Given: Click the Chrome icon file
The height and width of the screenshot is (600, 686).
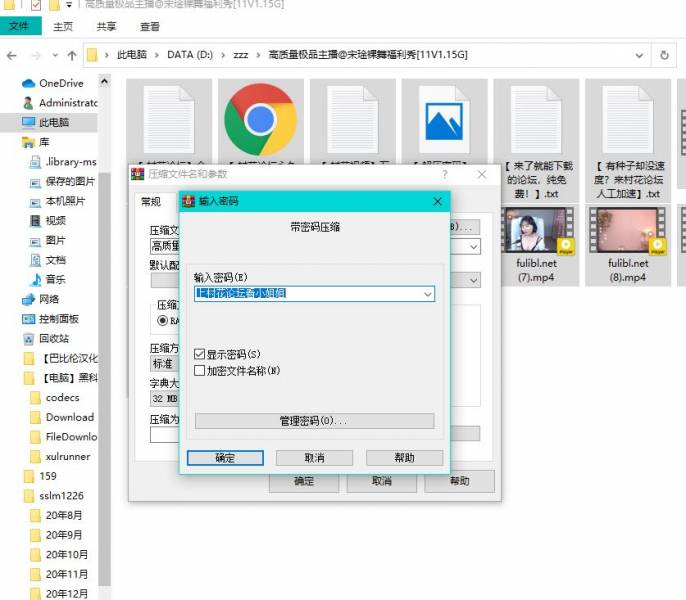Looking at the screenshot, I should (260, 119).
